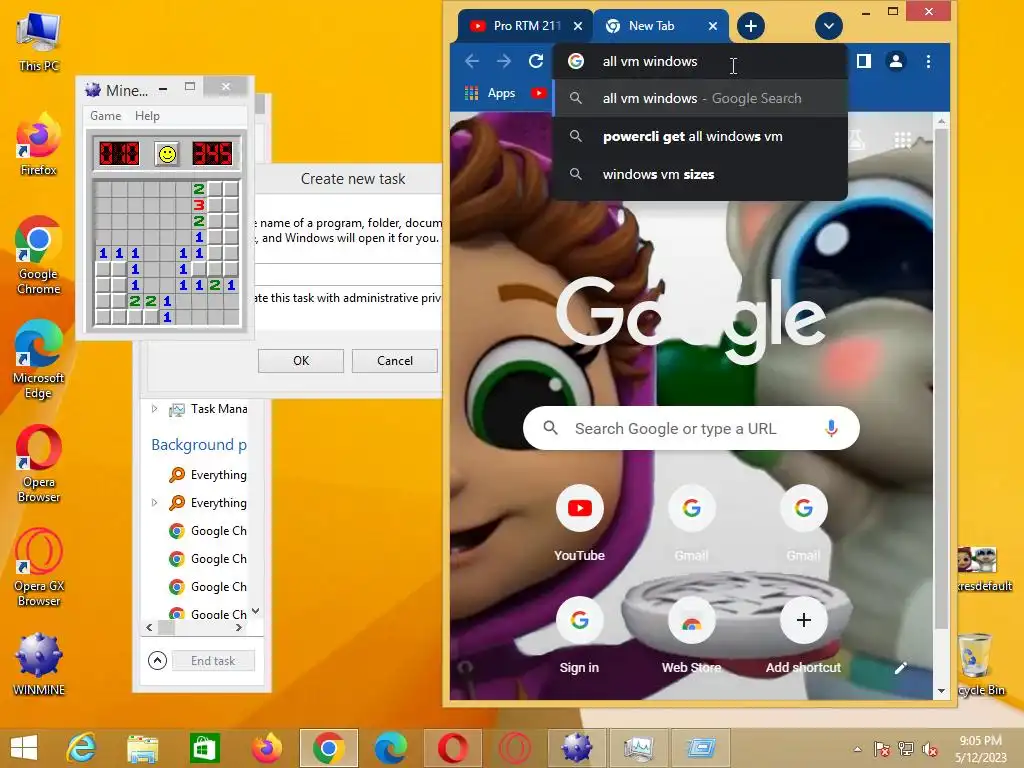Viewport: 1024px width, 768px height.
Task: Click voice search microphone icon
Action: [831, 428]
